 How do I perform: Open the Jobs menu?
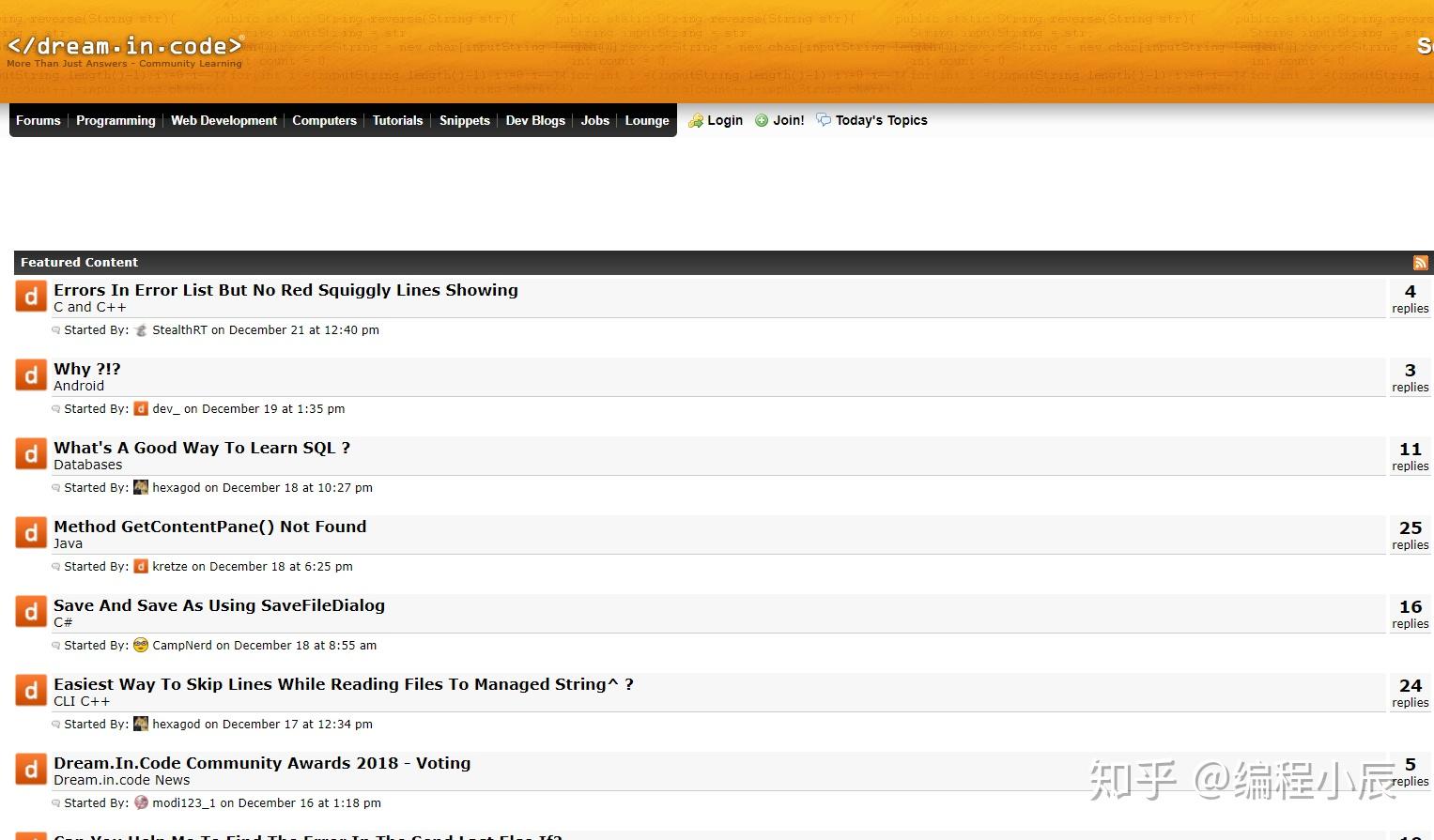[595, 120]
